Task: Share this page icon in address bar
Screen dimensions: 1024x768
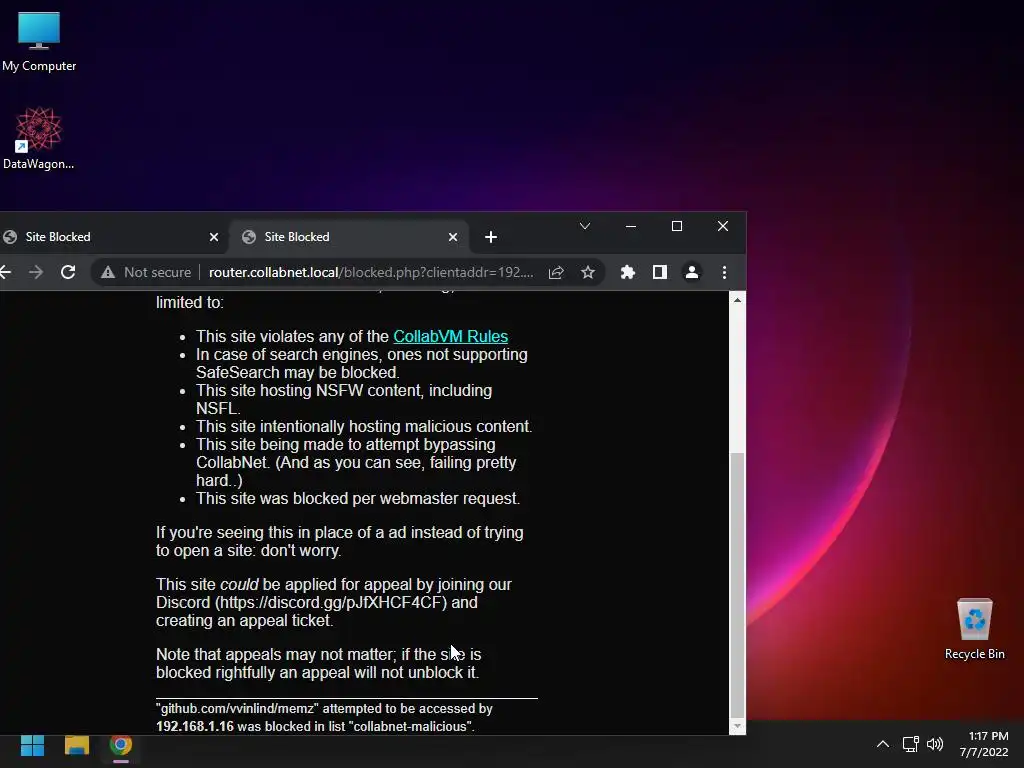Action: [x=556, y=272]
